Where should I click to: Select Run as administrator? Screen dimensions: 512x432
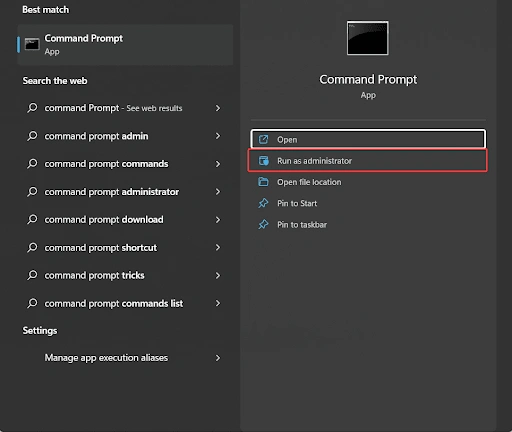pos(367,161)
